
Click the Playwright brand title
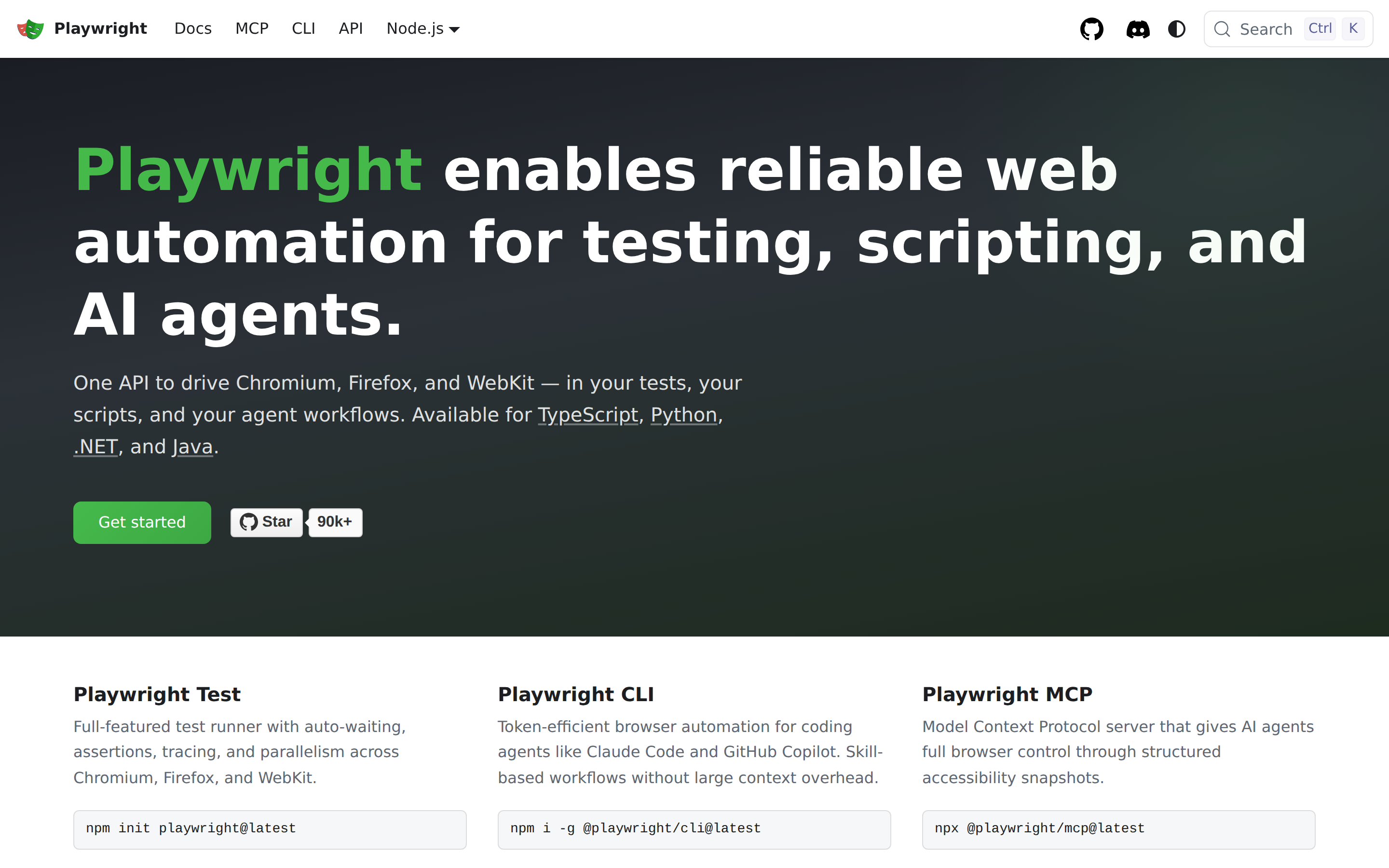tap(100, 29)
